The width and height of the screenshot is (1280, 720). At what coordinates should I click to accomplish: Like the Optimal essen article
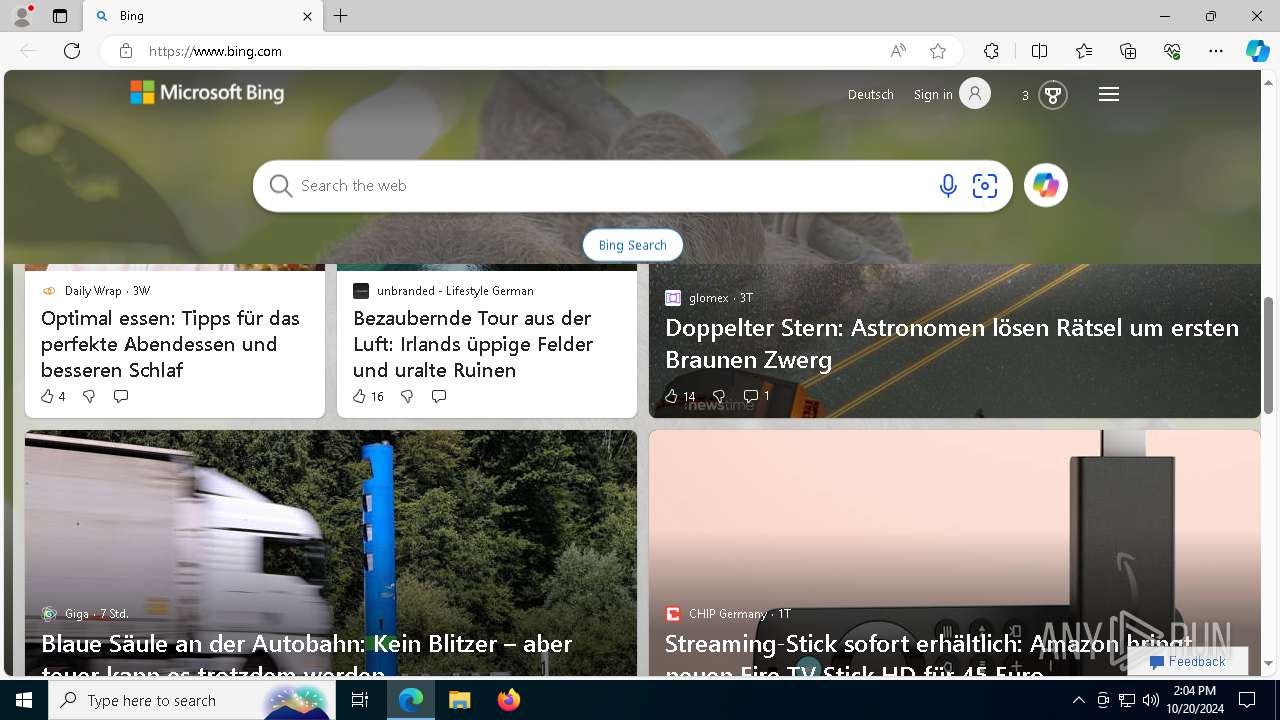pos(53,397)
